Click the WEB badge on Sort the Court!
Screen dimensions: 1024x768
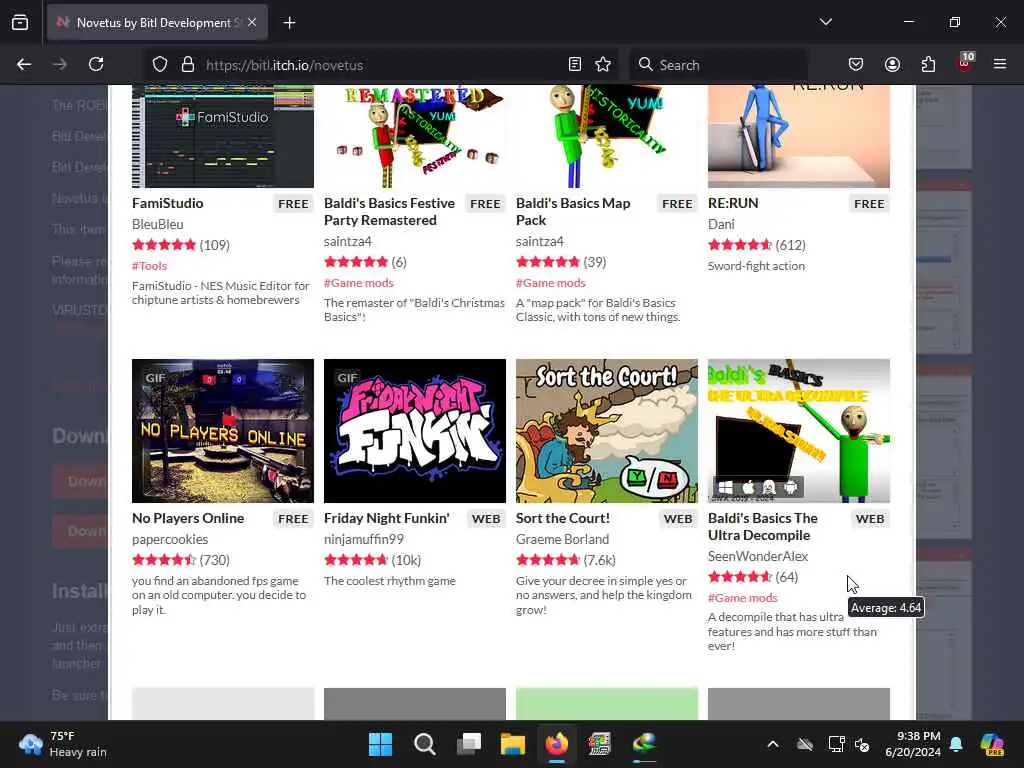tap(678, 519)
